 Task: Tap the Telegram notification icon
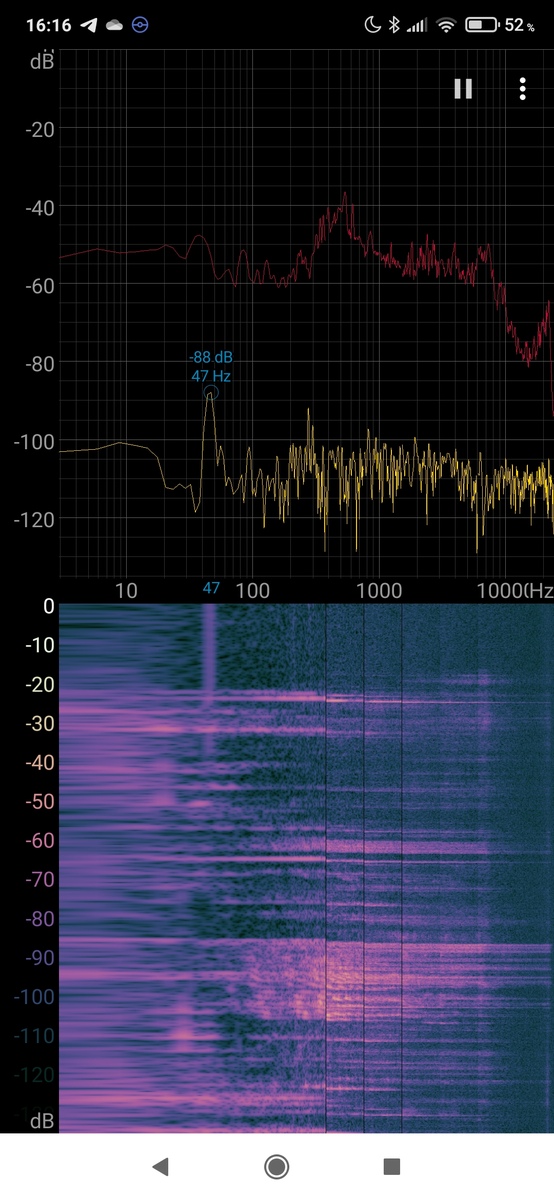89,25
